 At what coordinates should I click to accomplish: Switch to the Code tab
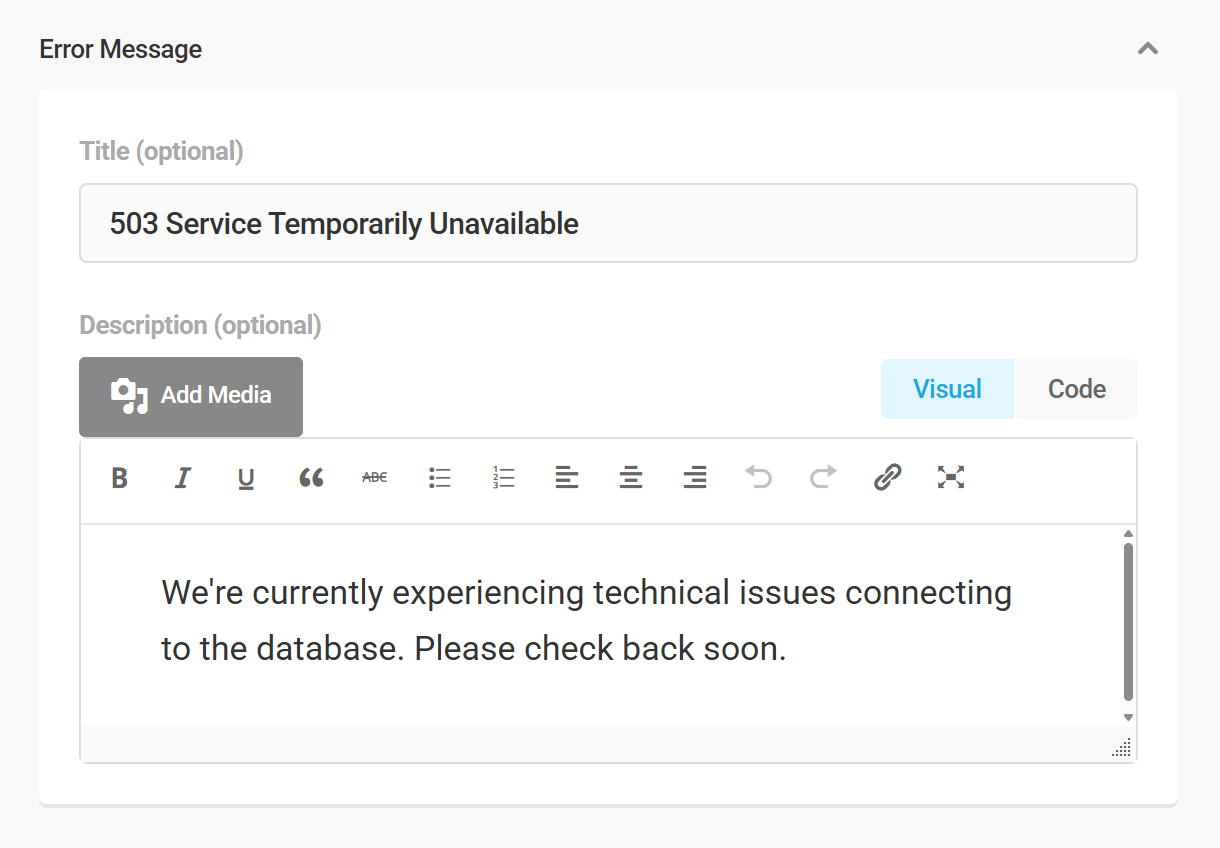click(1076, 389)
